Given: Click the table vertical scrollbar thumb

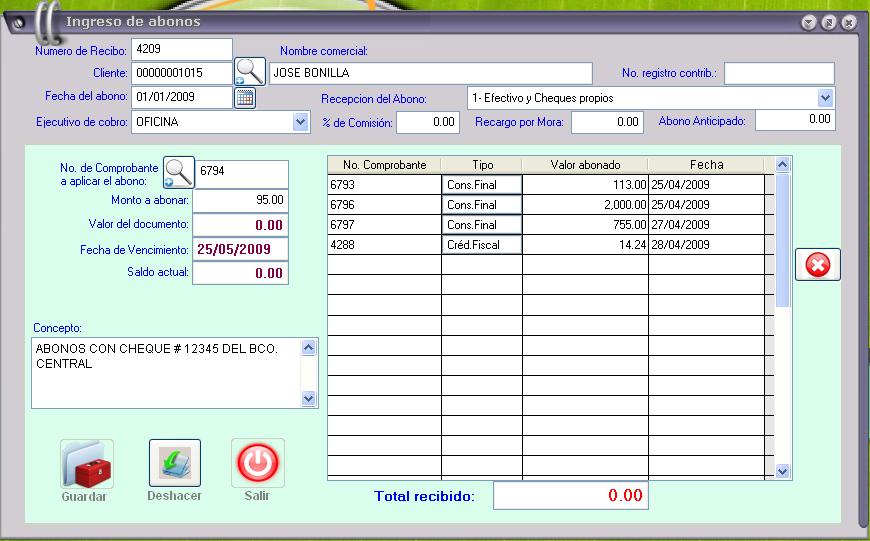Looking at the screenshot, I should tap(782, 240).
